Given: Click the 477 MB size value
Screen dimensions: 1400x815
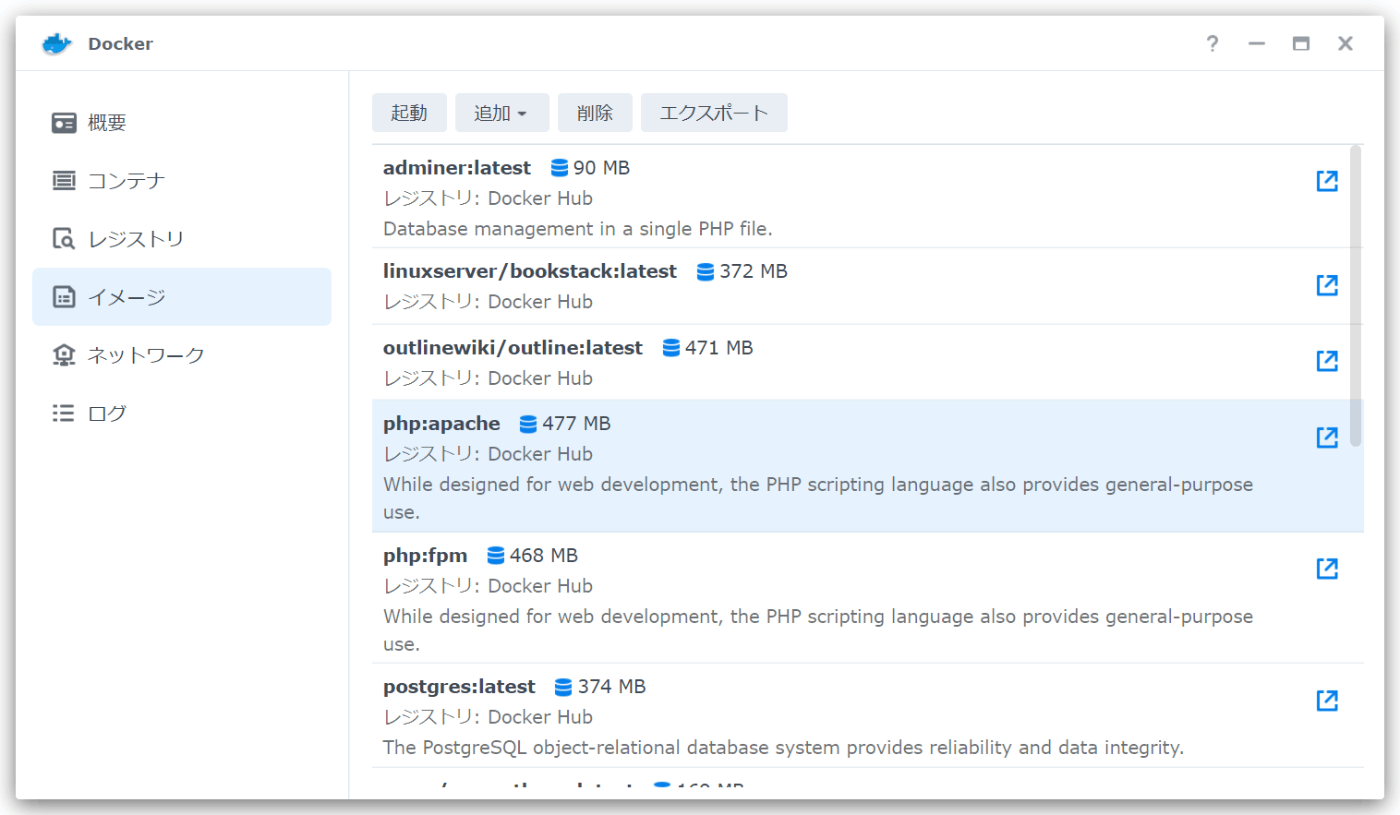Looking at the screenshot, I should coord(577,424).
